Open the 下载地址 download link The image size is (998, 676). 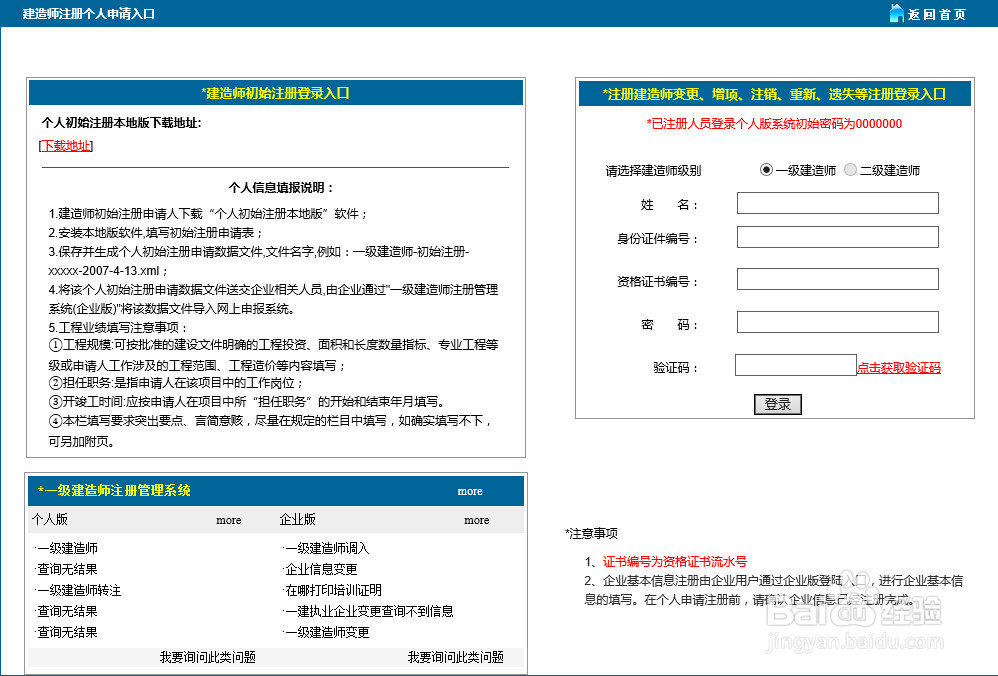66,146
